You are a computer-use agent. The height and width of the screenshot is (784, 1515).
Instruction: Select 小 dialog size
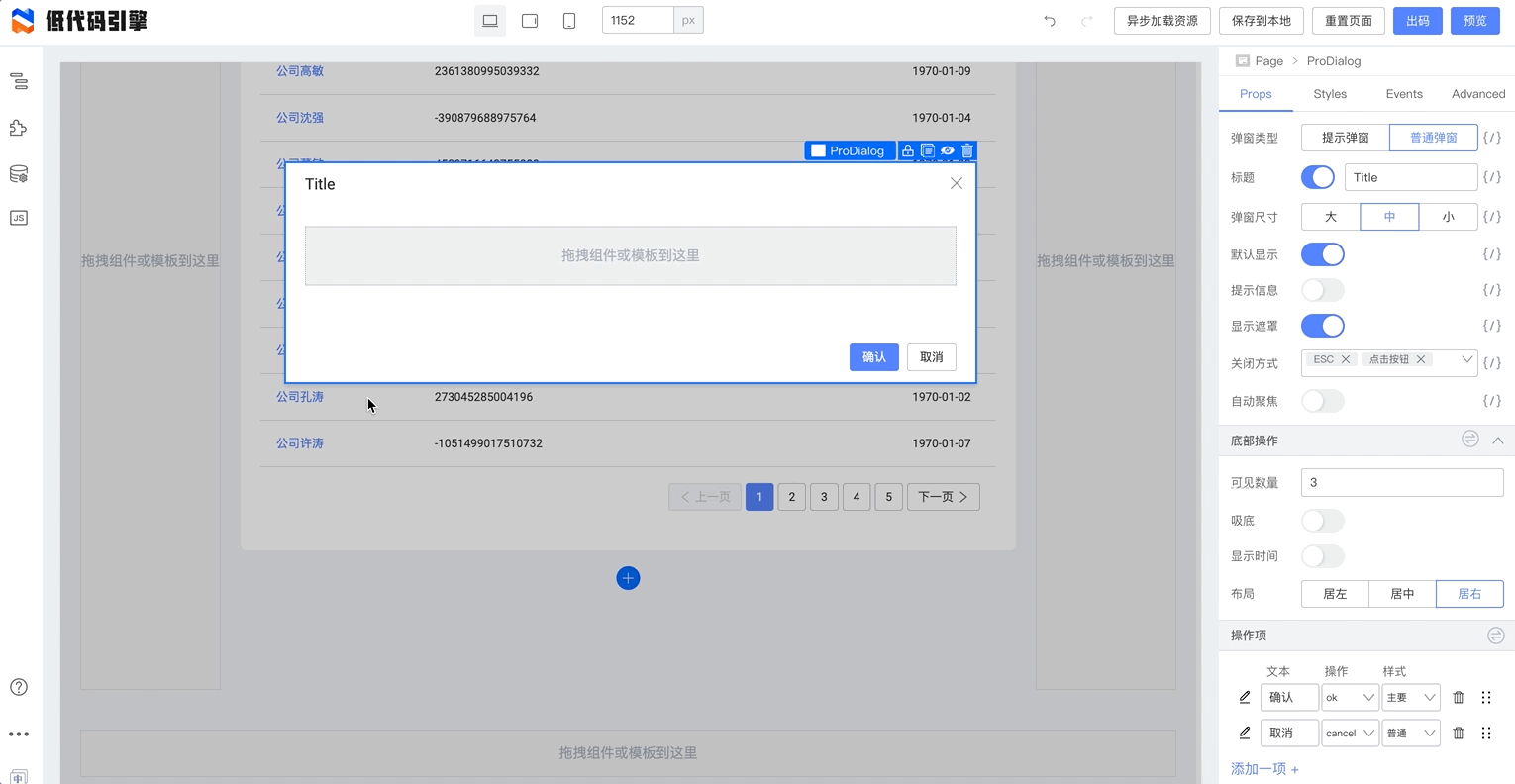1449,217
